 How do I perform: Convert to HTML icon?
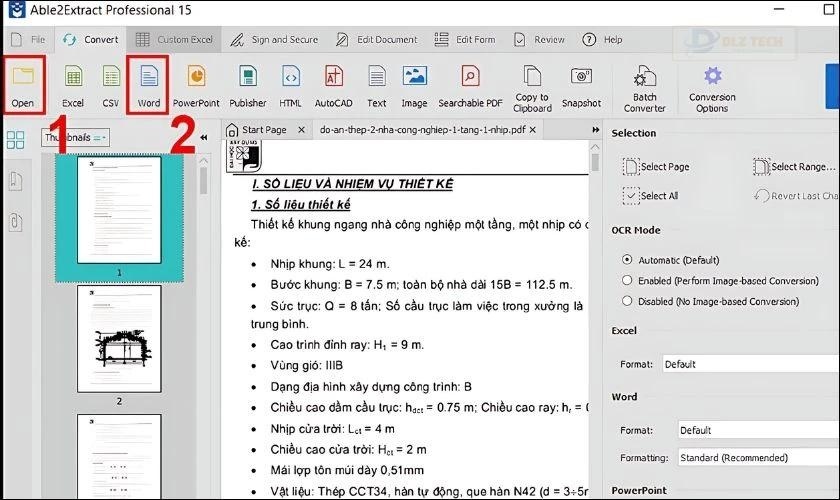[290, 77]
